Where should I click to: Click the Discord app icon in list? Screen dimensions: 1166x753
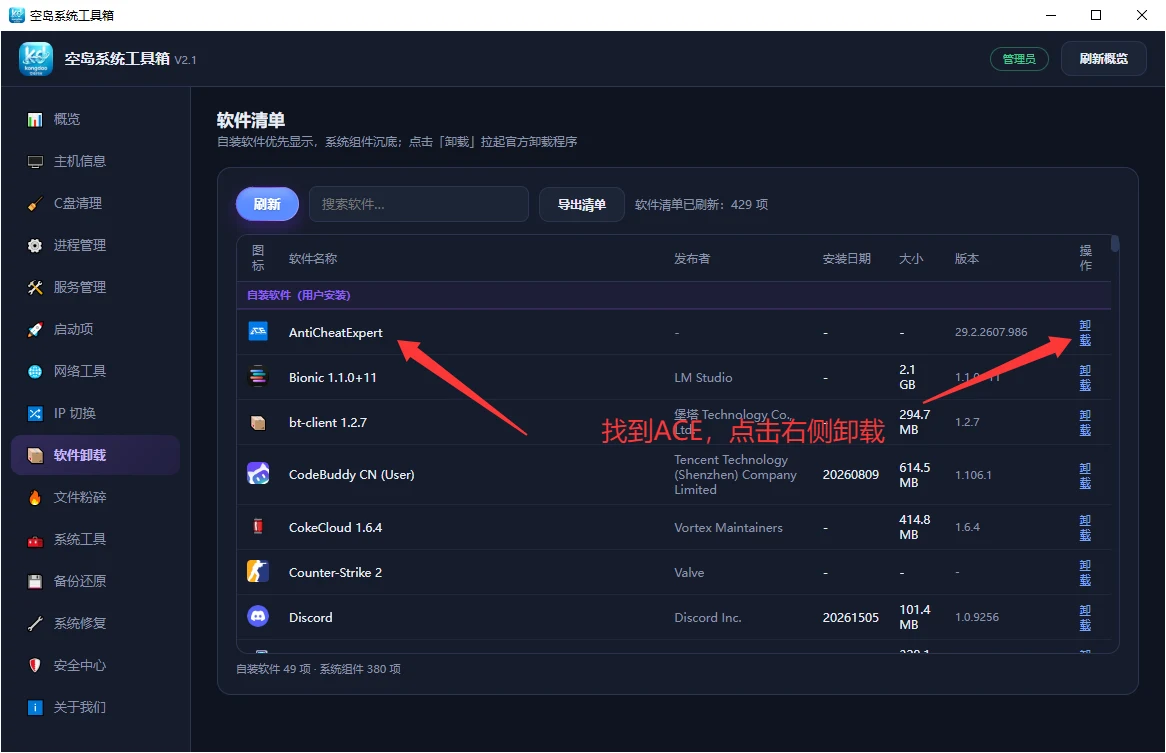(x=258, y=616)
